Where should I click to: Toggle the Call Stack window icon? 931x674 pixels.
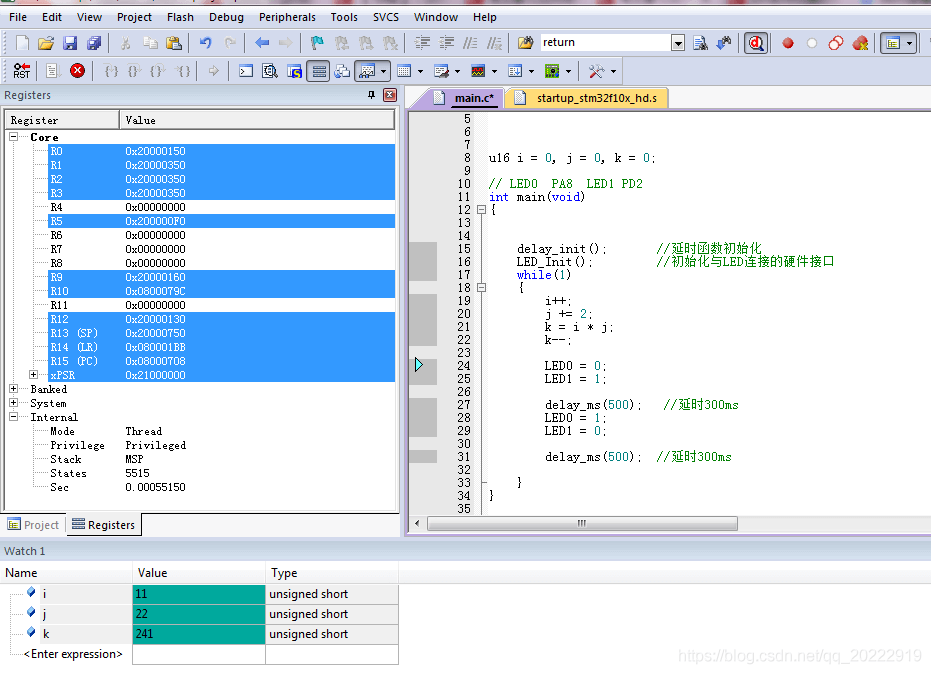click(342, 71)
